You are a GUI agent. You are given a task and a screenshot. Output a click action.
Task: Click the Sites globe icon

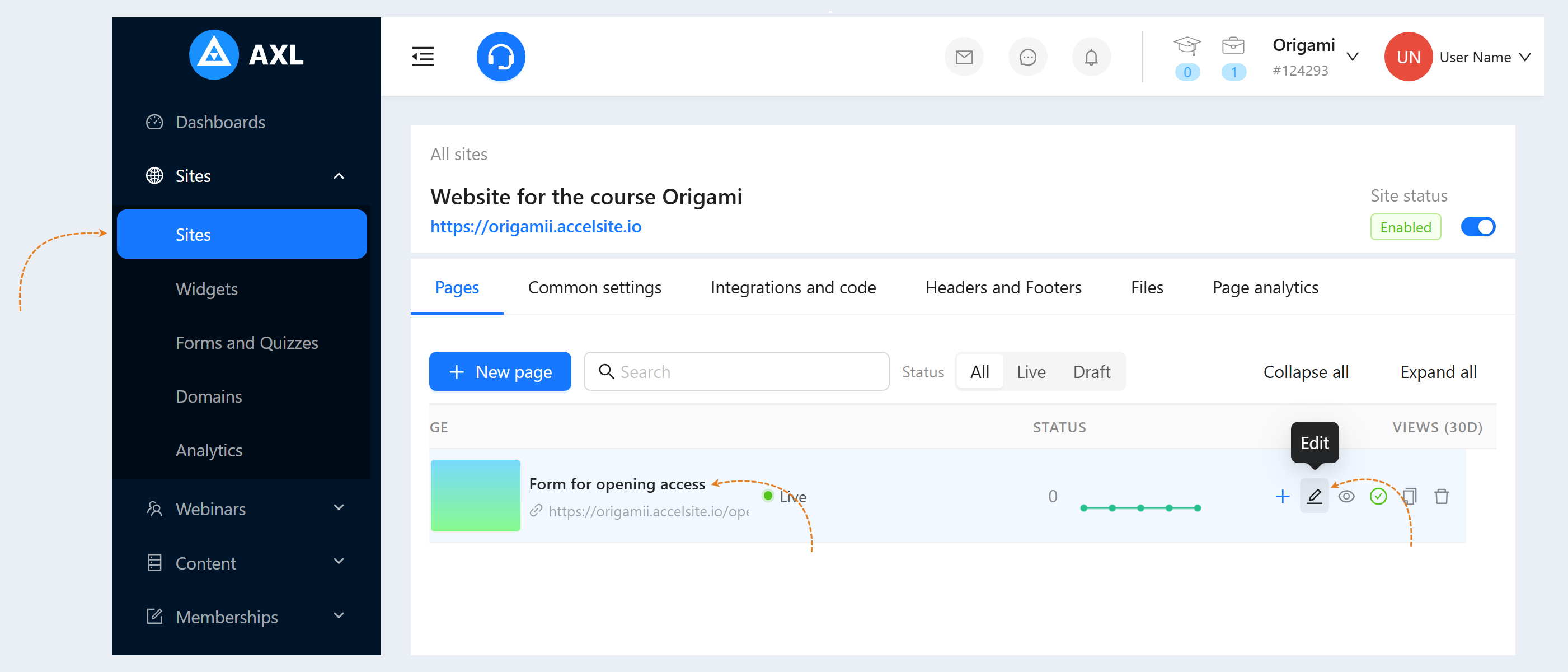pyautogui.click(x=154, y=175)
